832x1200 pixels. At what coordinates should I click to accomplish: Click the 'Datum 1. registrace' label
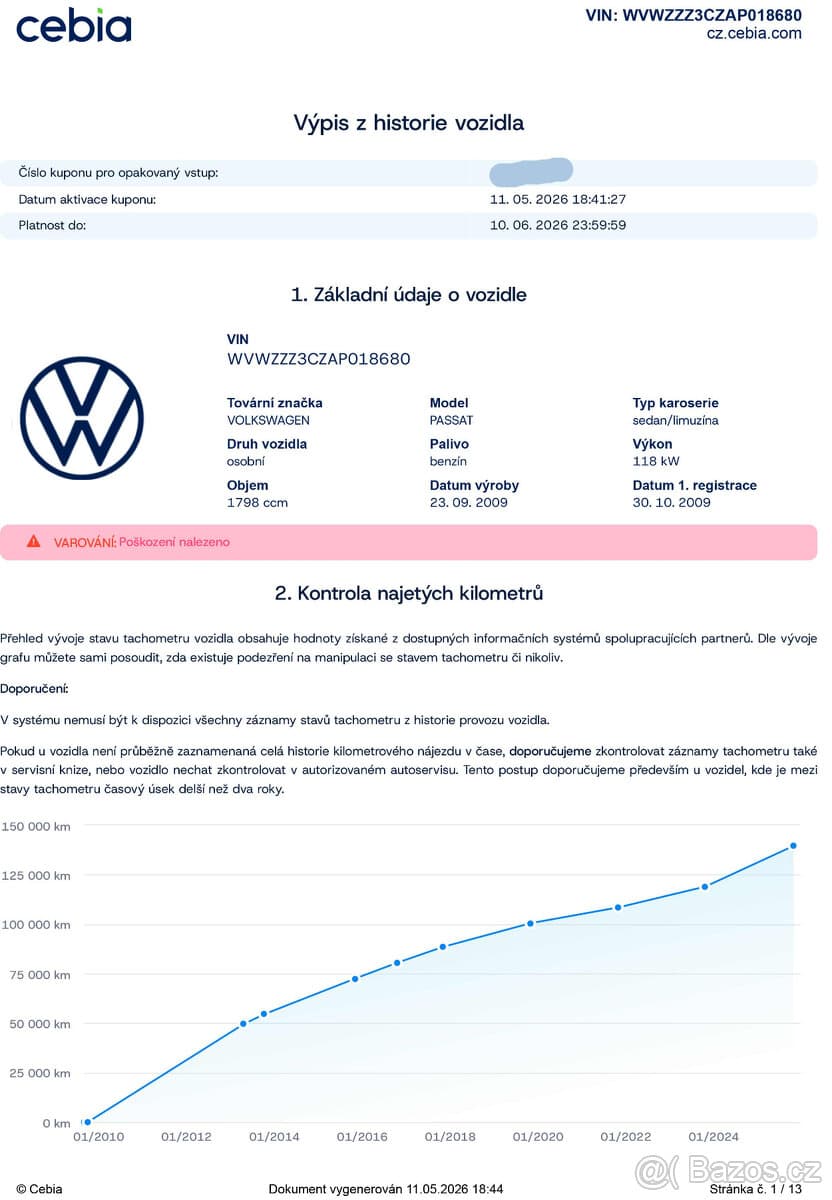pyautogui.click(x=694, y=485)
